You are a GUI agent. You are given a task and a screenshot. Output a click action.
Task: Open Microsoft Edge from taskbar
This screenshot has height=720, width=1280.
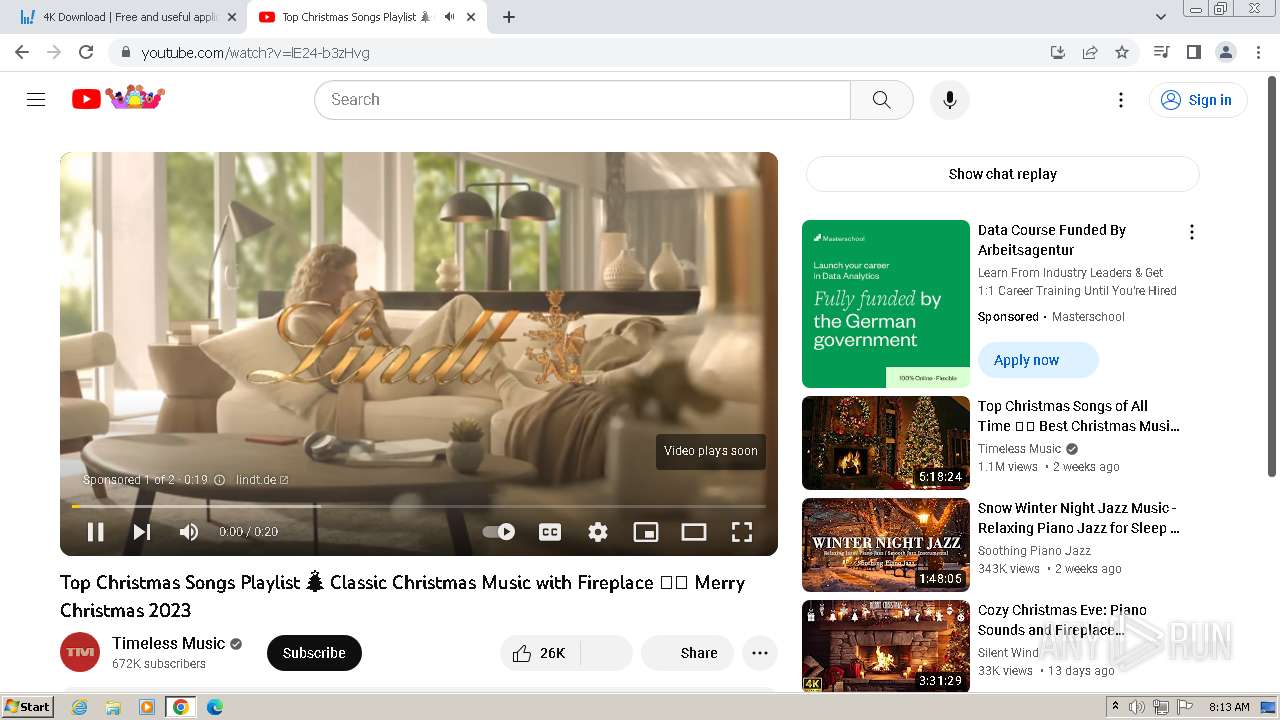point(215,707)
